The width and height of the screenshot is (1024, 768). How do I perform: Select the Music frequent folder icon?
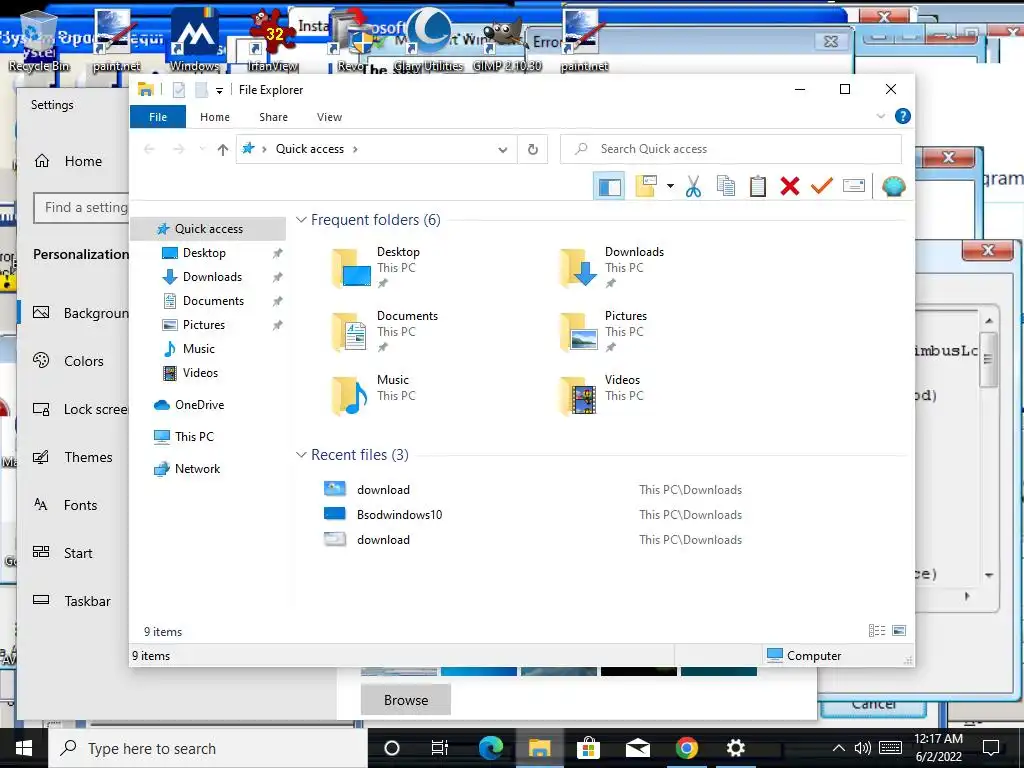click(351, 396)
